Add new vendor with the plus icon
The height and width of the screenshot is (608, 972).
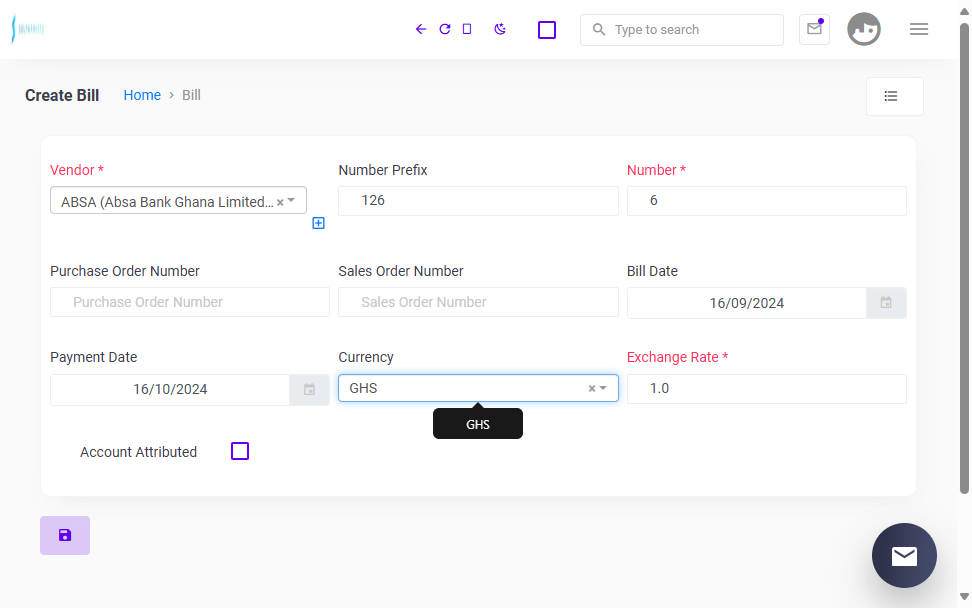[318, 223]
